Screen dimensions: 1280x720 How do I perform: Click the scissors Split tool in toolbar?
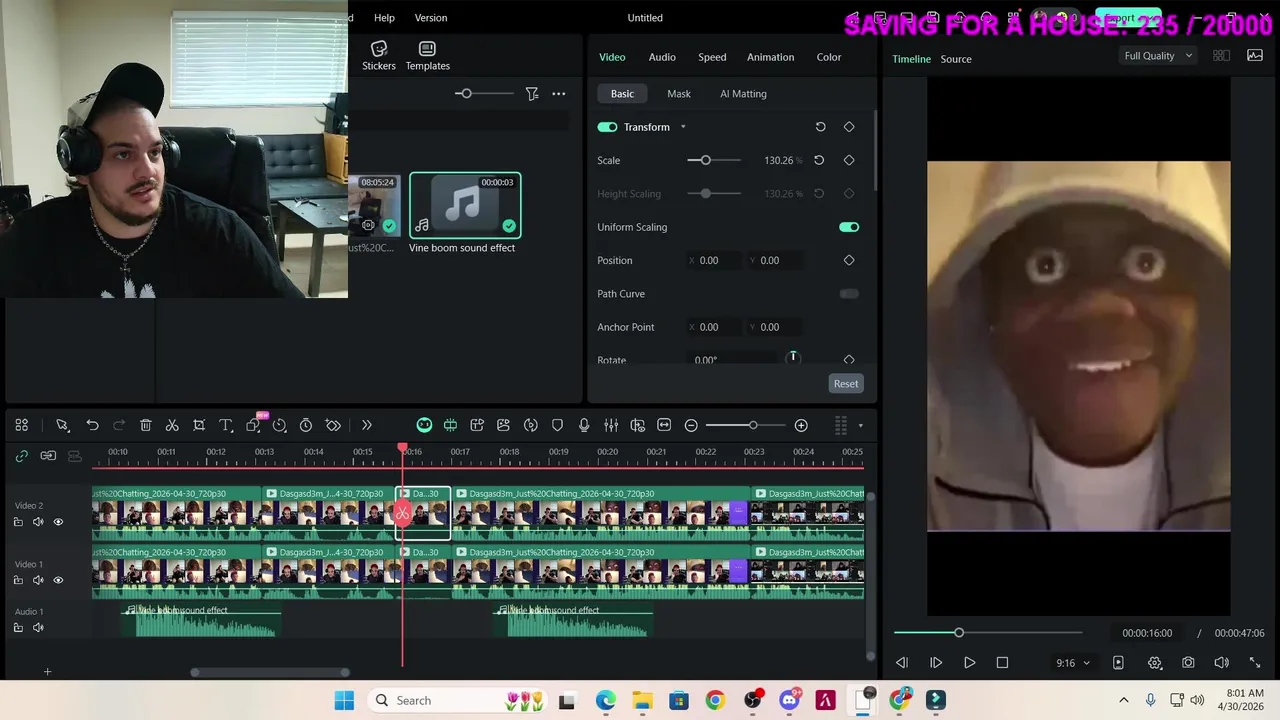pyautogui.click(x=172, y=425)
